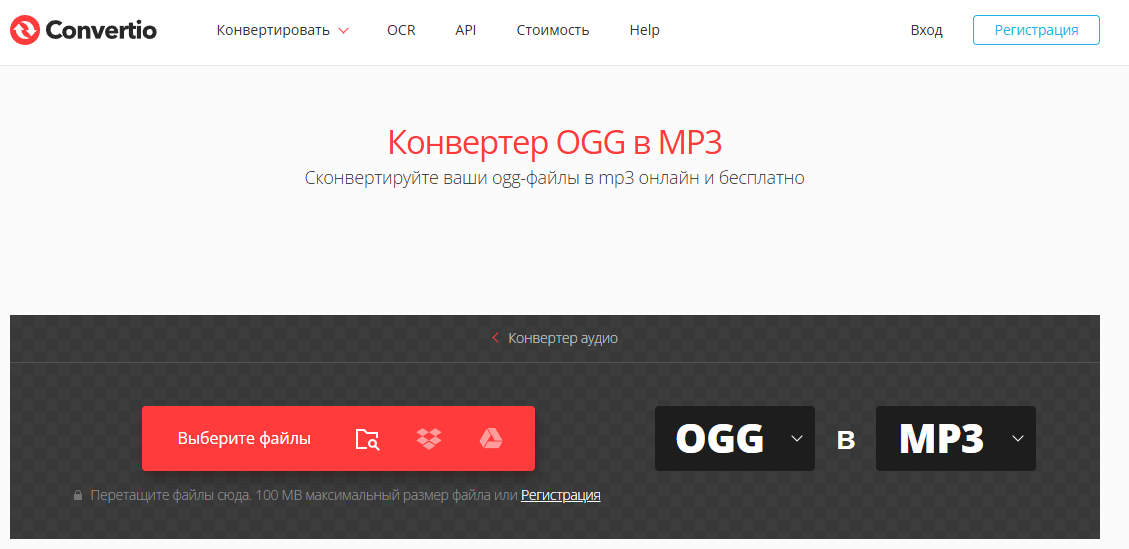Open the Стоимость pricing page
1129x549 pixels.
coord(553,30)
